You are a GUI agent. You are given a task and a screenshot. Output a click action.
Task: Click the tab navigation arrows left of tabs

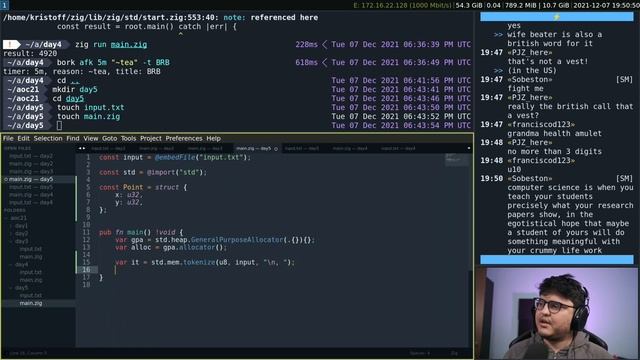point(82,149)
